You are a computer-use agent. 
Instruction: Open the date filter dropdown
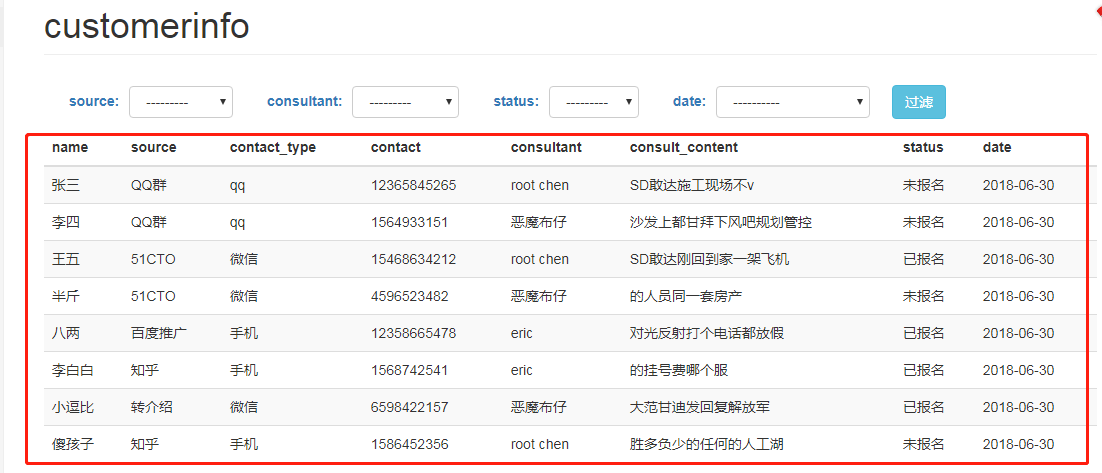pyautogui.click(x=793, y=102)
